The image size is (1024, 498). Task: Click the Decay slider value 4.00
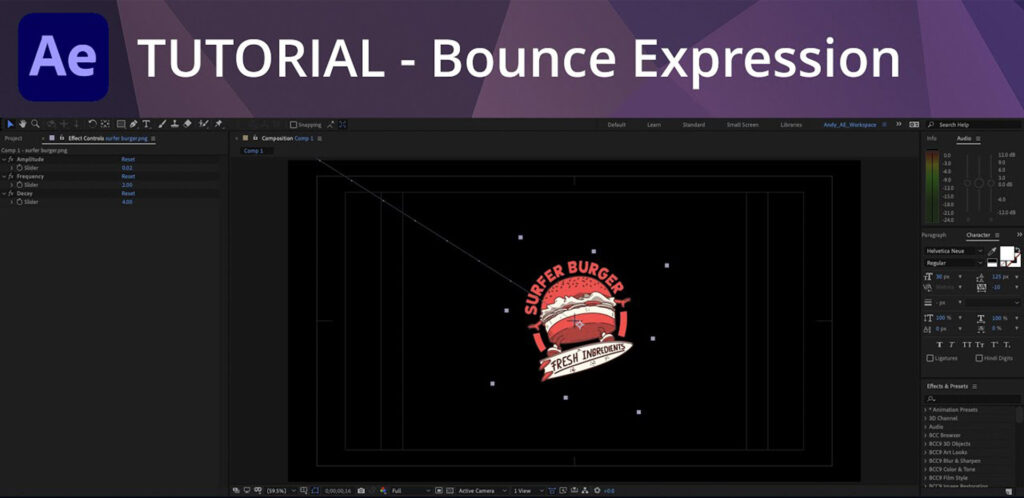click(x=127, y=202)
